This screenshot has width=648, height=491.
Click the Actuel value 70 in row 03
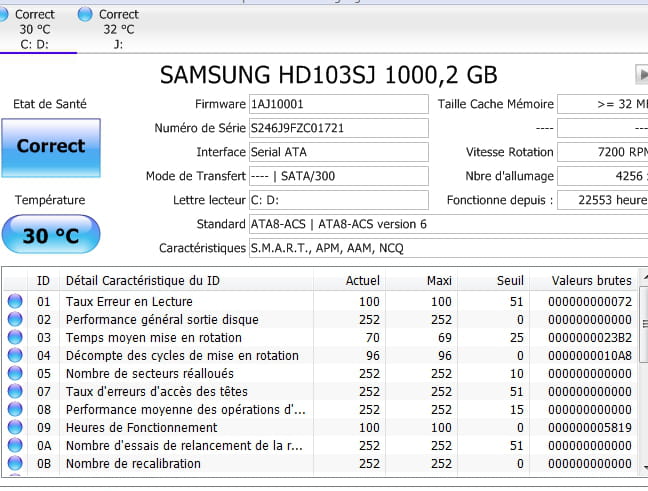tap(372, 338)
